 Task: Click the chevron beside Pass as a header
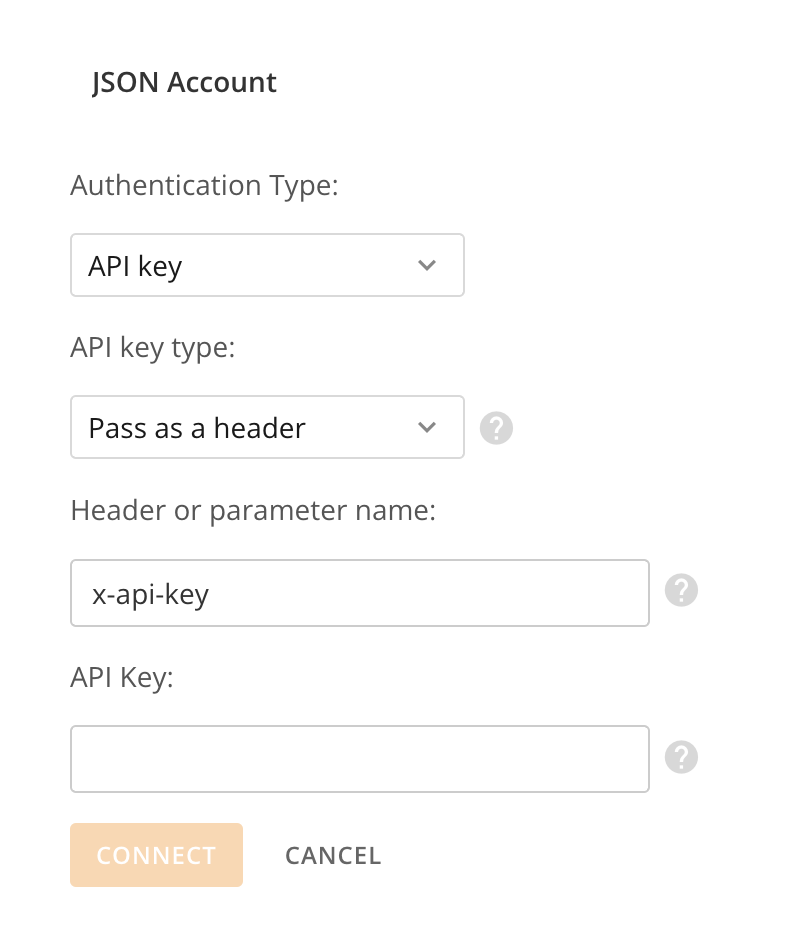427,427
